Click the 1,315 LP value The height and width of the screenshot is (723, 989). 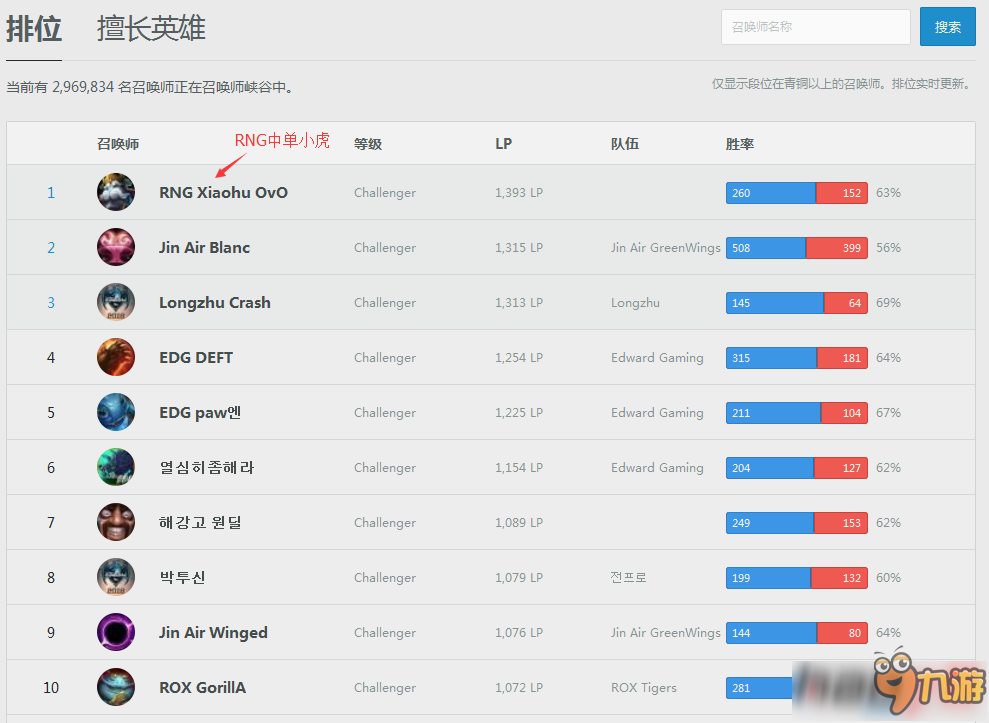pyautogui.click(x=519, y=247)
